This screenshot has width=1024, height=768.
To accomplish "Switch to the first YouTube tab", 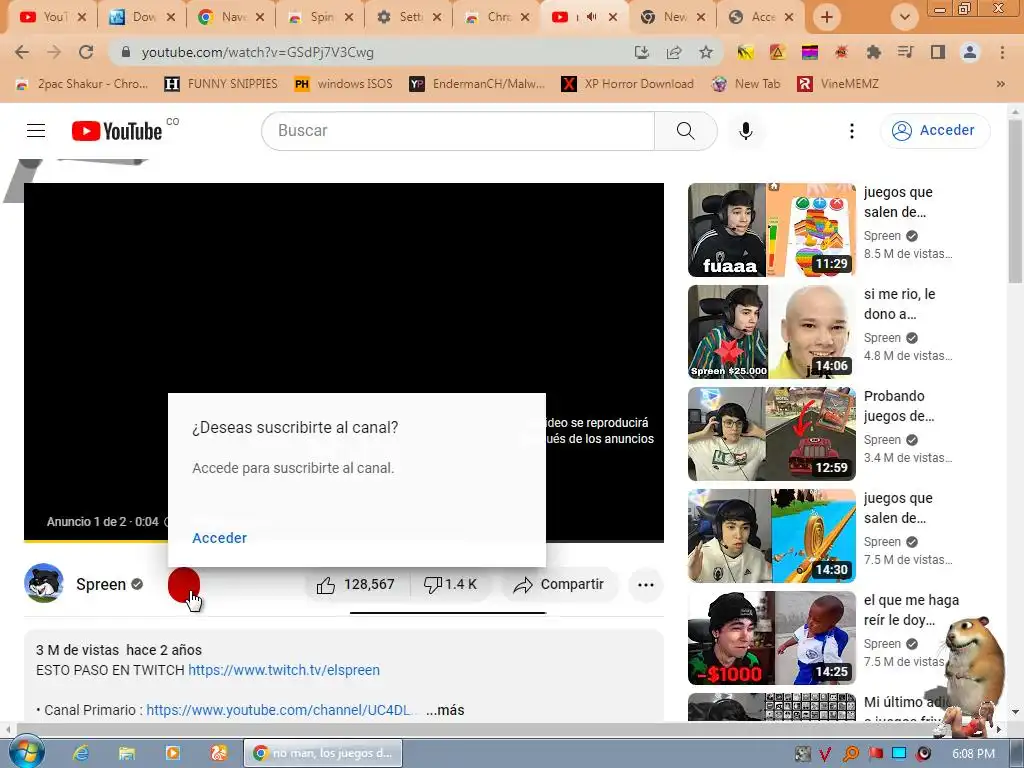I will tap(54, 17).
